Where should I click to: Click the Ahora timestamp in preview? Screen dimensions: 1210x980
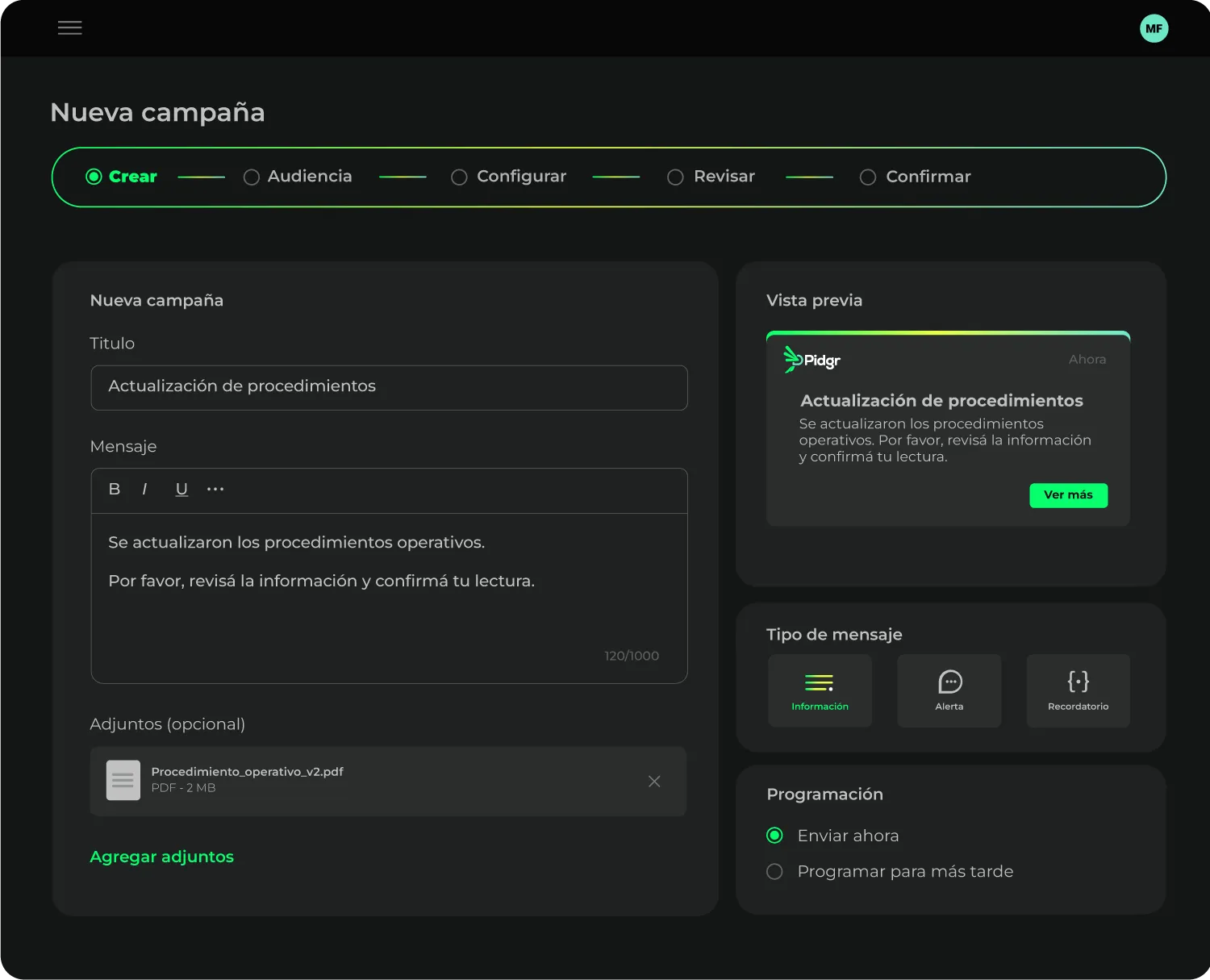(x=1087, y=360)
